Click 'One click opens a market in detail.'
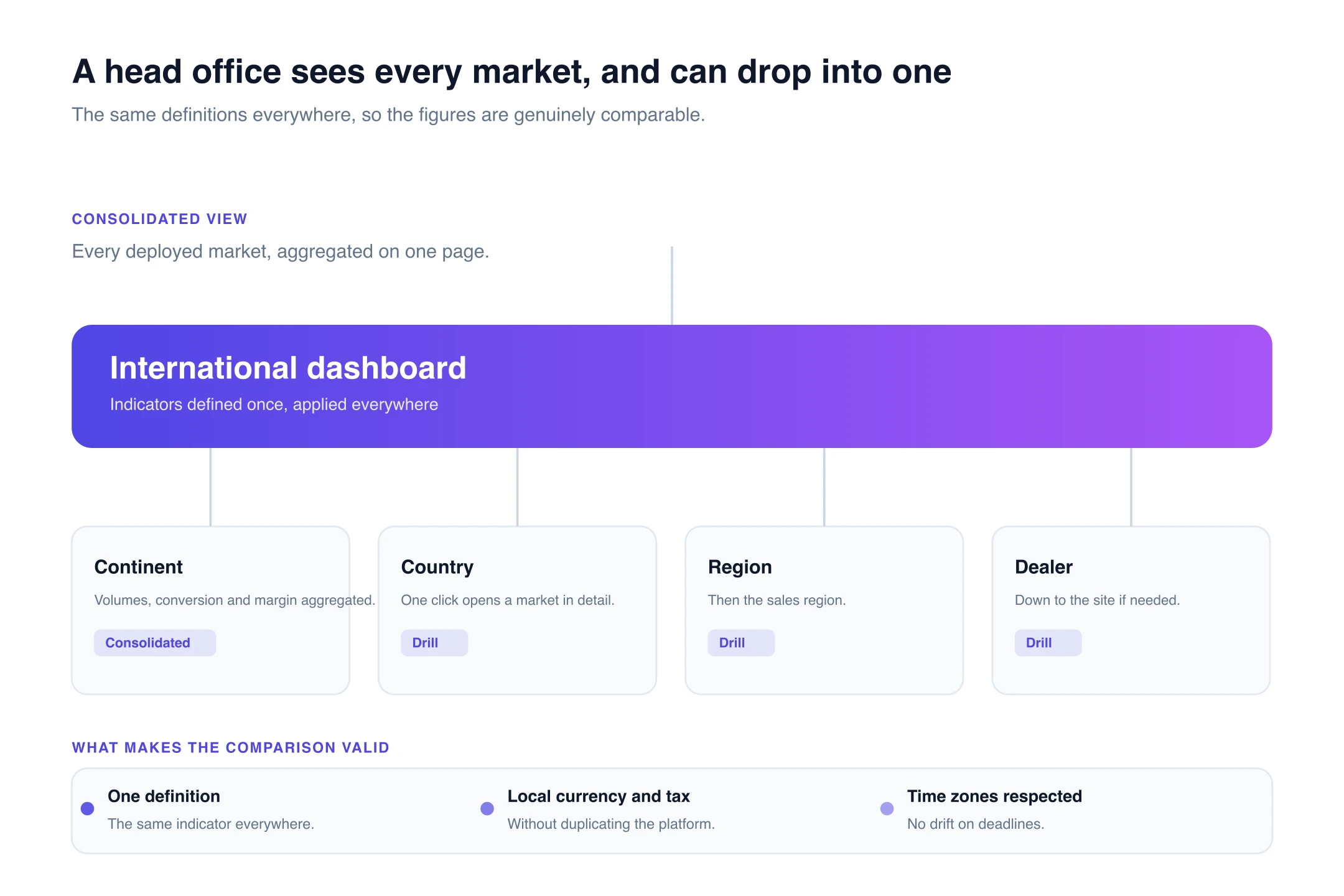Screen dimensions: 1344x896 tap(508, 600)
